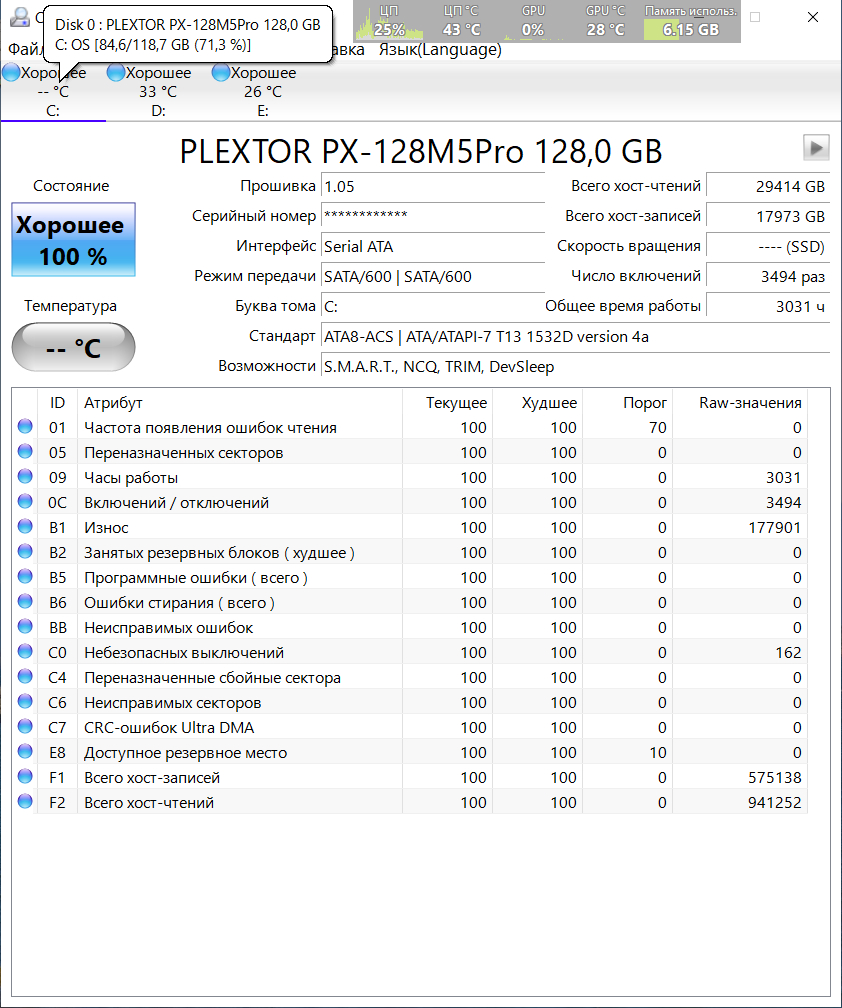The width and height of the screenshot is (842, 1008).
Task: Click raw value 162 for unsafe shutdowns
Action: pos(788,652)
